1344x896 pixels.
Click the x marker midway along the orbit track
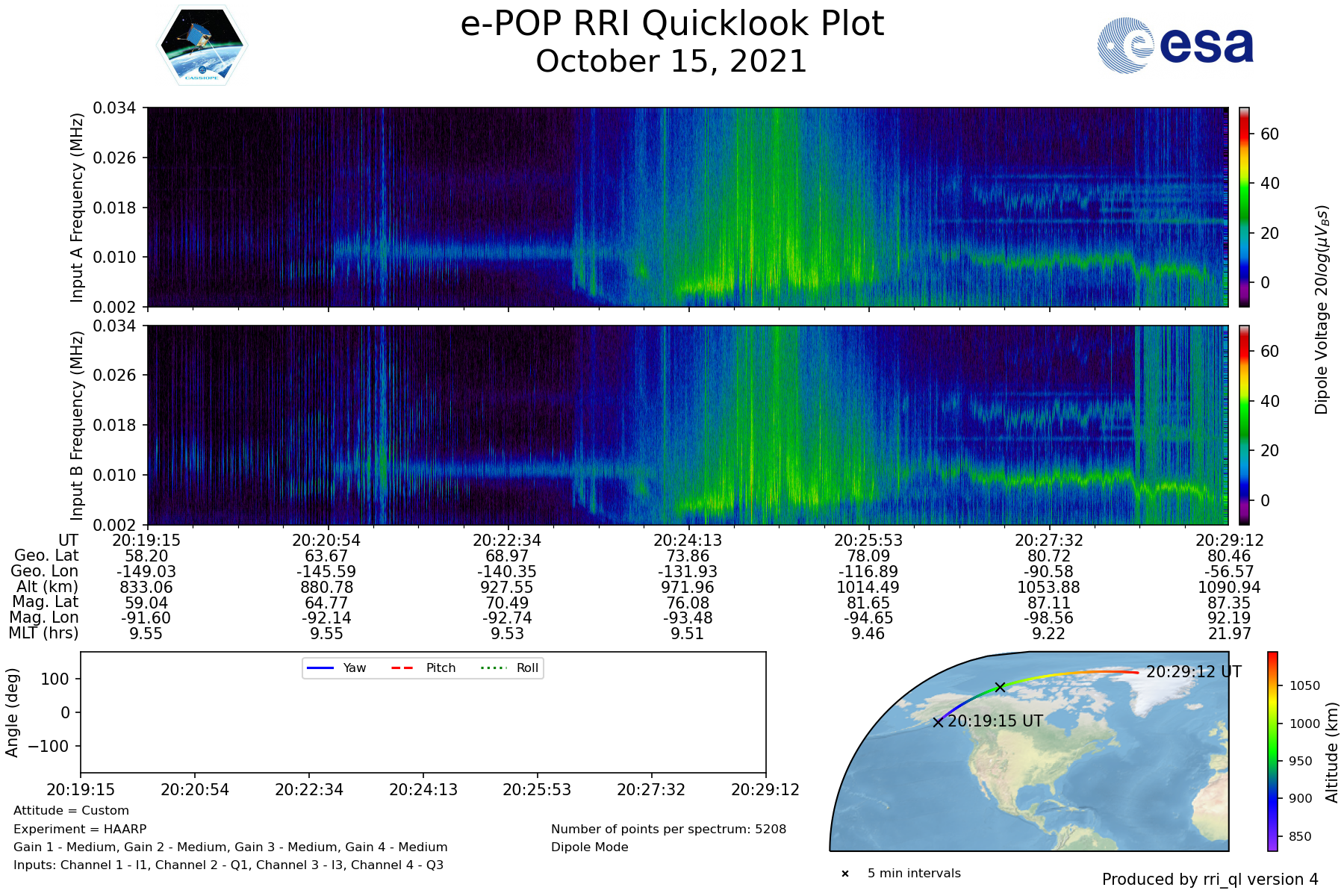(x=1000, y=687)
